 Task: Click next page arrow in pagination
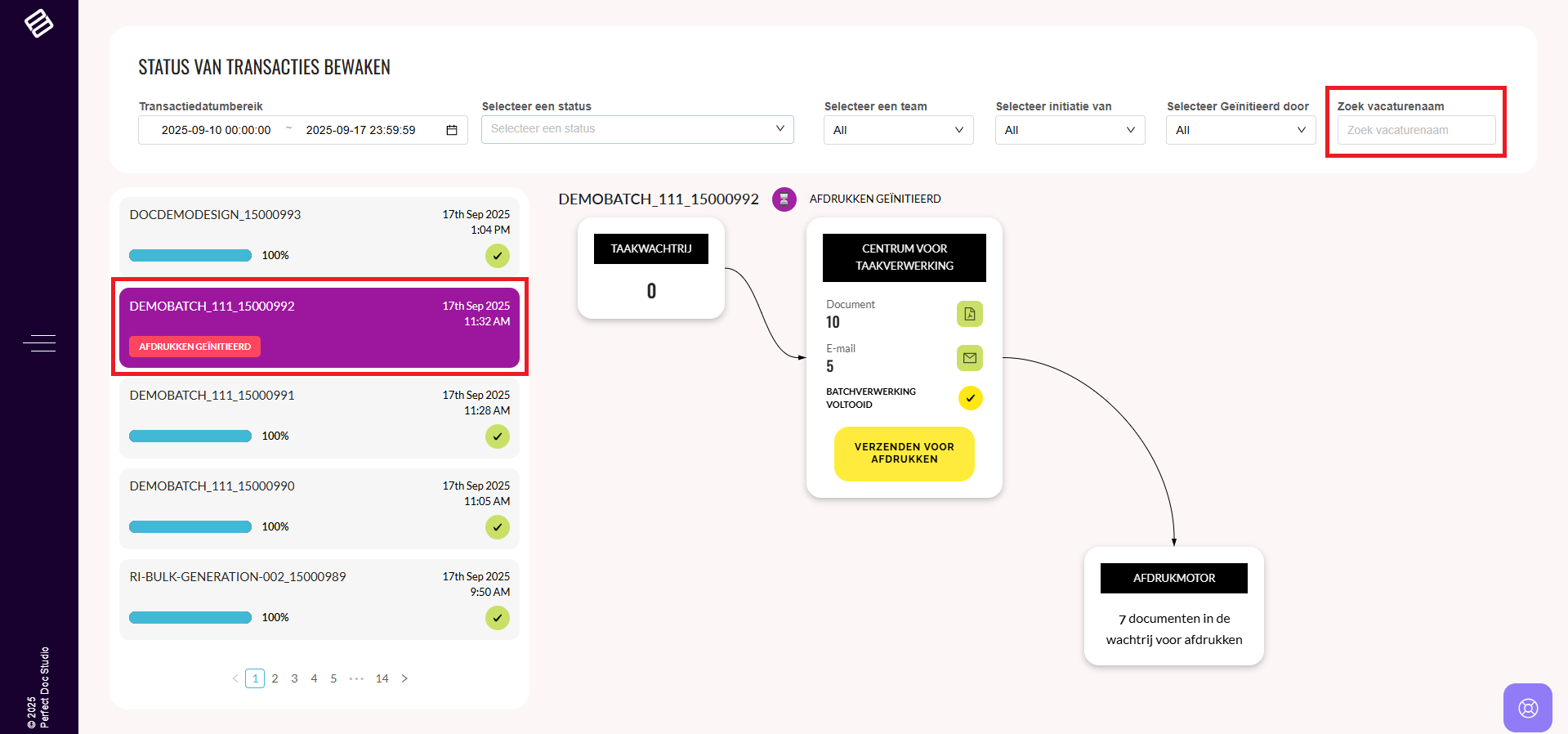[x=404, y=678]
